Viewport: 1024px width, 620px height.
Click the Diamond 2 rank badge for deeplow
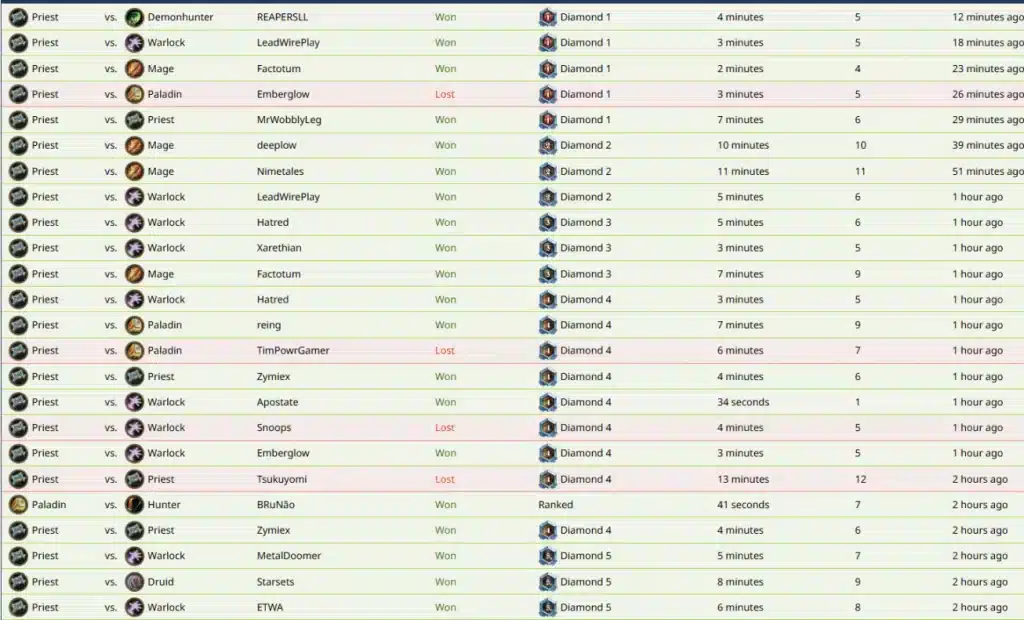(x=547, y=145)
